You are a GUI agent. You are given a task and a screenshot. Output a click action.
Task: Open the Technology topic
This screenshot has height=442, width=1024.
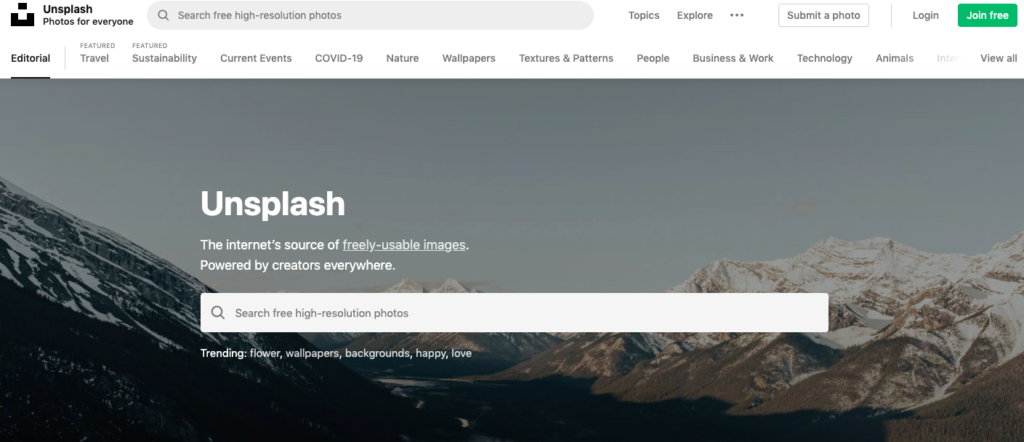824,58
